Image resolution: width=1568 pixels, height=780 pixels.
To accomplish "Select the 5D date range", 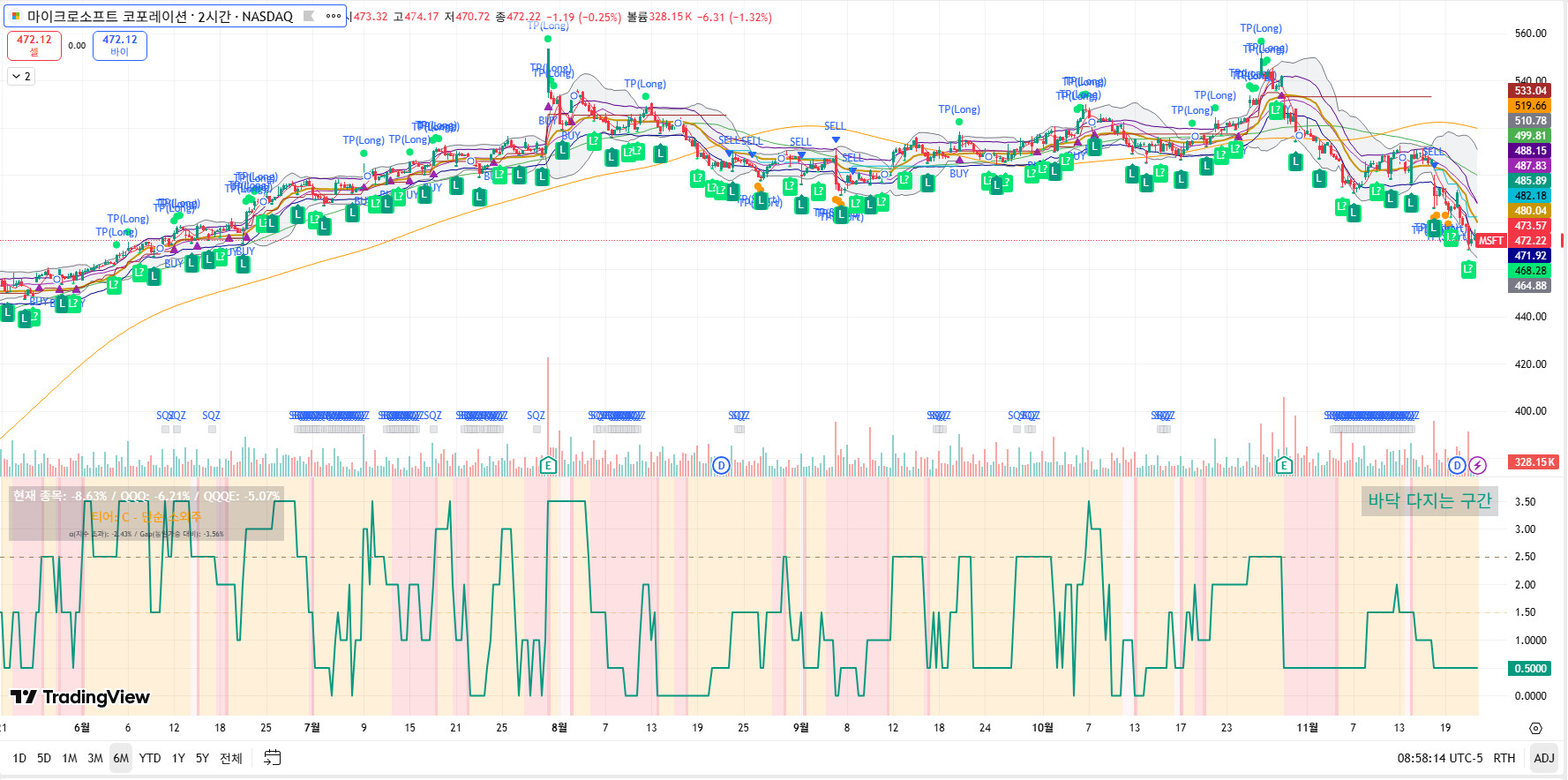I will tap(44, 758).
